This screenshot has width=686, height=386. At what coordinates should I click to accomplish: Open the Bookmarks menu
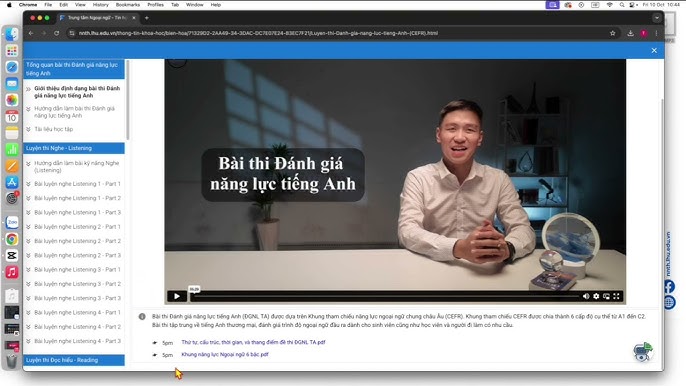coord(128,5)
